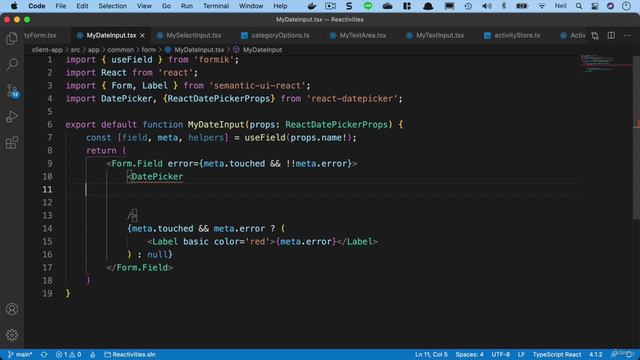This screenshot has height=360, width=640.
Task: Change indentation via Spaces: 4
Action: pos(469,355)
